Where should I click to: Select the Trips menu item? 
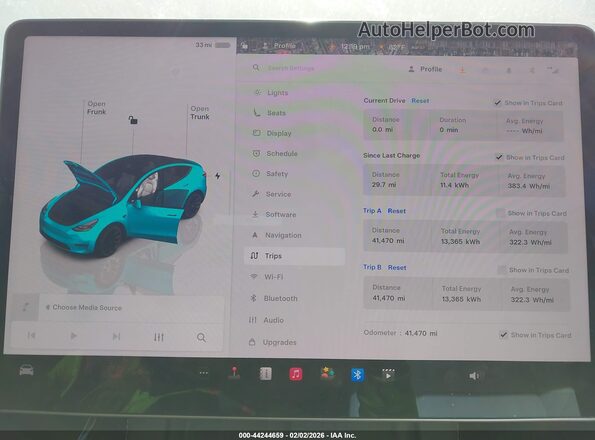click(294, 256)
